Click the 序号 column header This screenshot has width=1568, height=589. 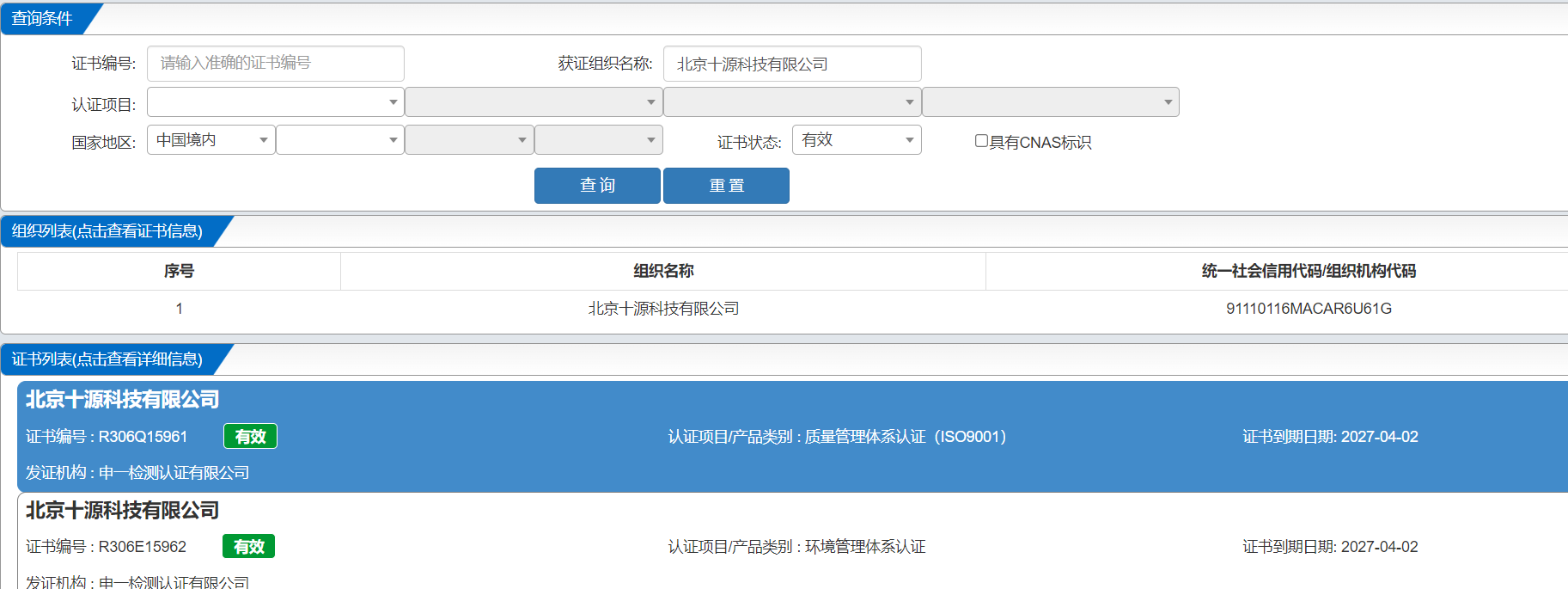pyautogui.click(x=179, y=271)
